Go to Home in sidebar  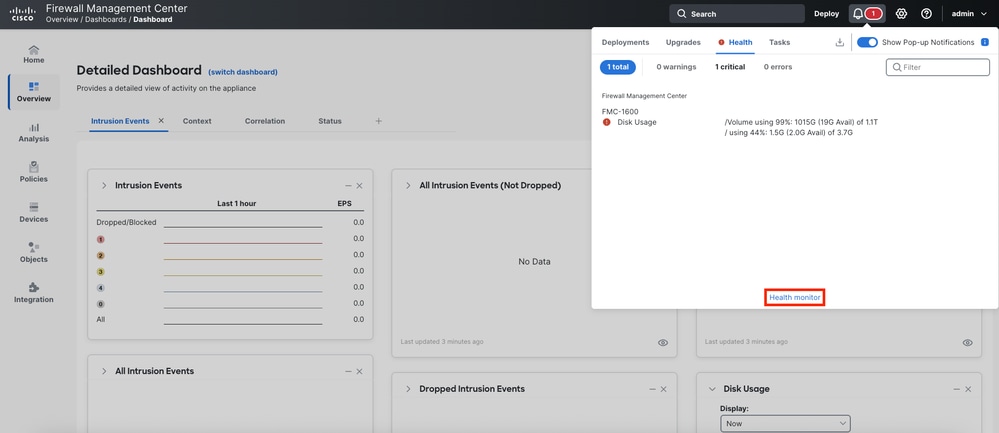point(34,54)
